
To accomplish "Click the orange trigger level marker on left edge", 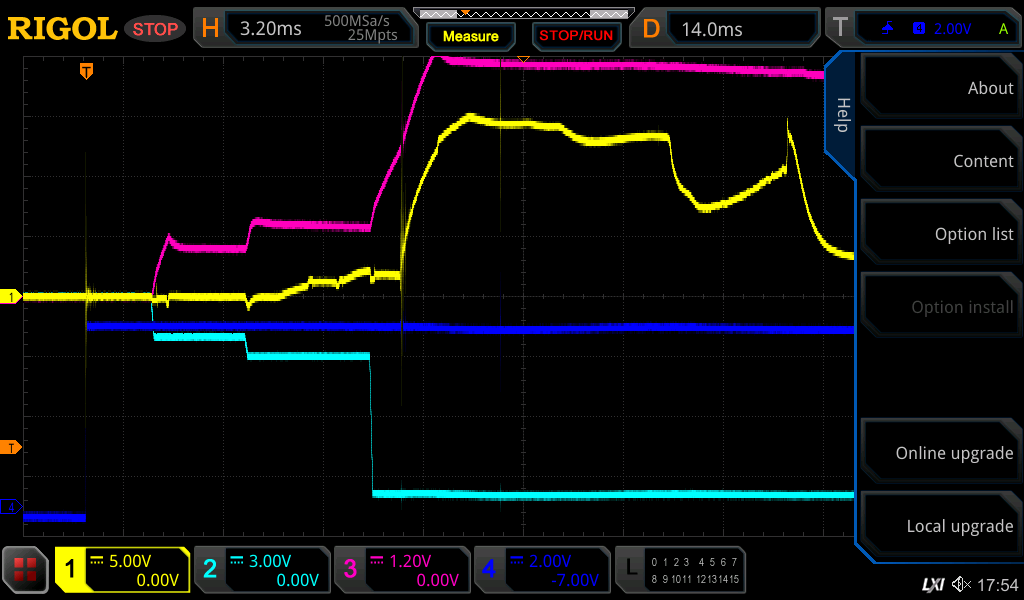I will 12,446.
